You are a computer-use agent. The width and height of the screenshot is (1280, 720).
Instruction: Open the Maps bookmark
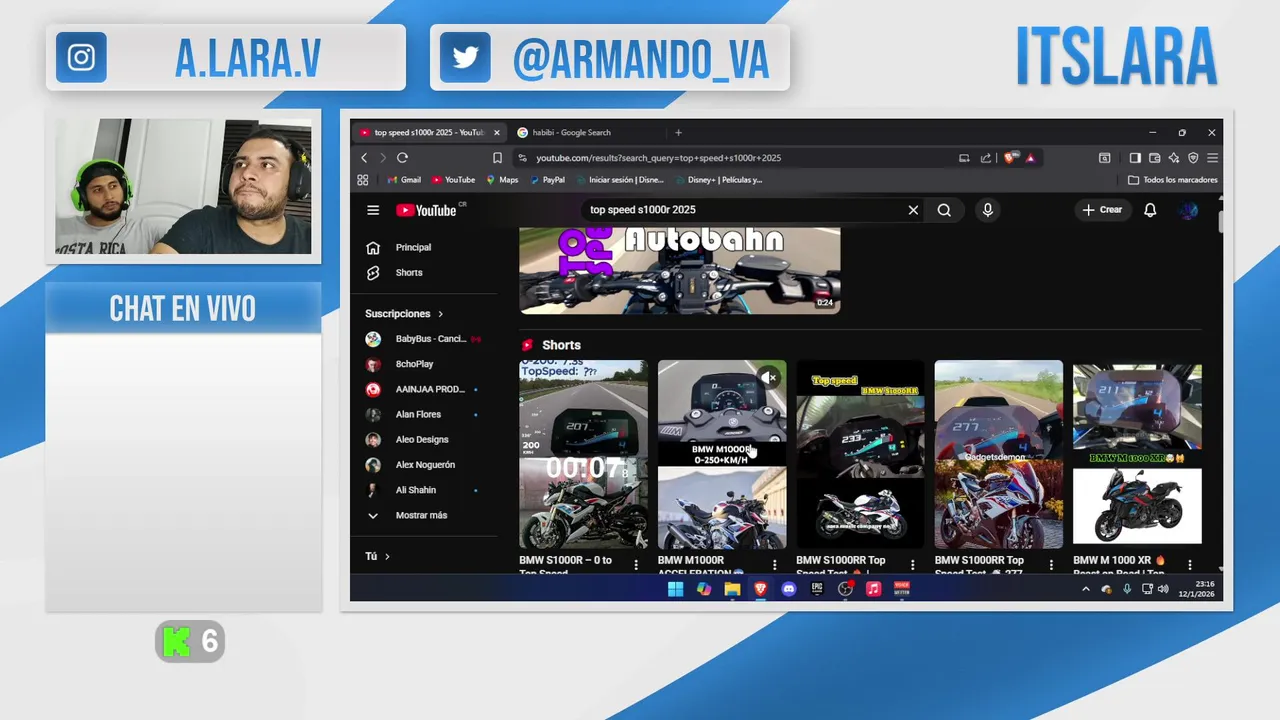(502, 180)
